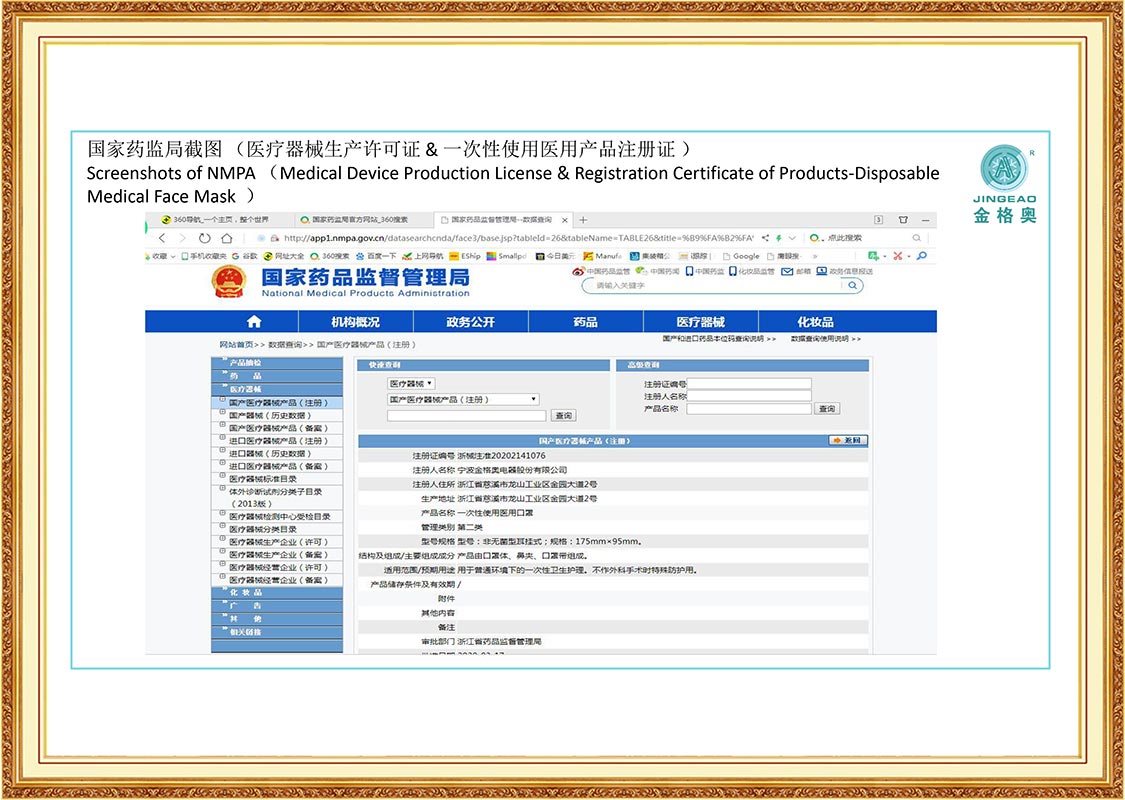Screen dimensions: 1125x800
Task: Expand the 相关链接 sidebar section
Action: 277,632
